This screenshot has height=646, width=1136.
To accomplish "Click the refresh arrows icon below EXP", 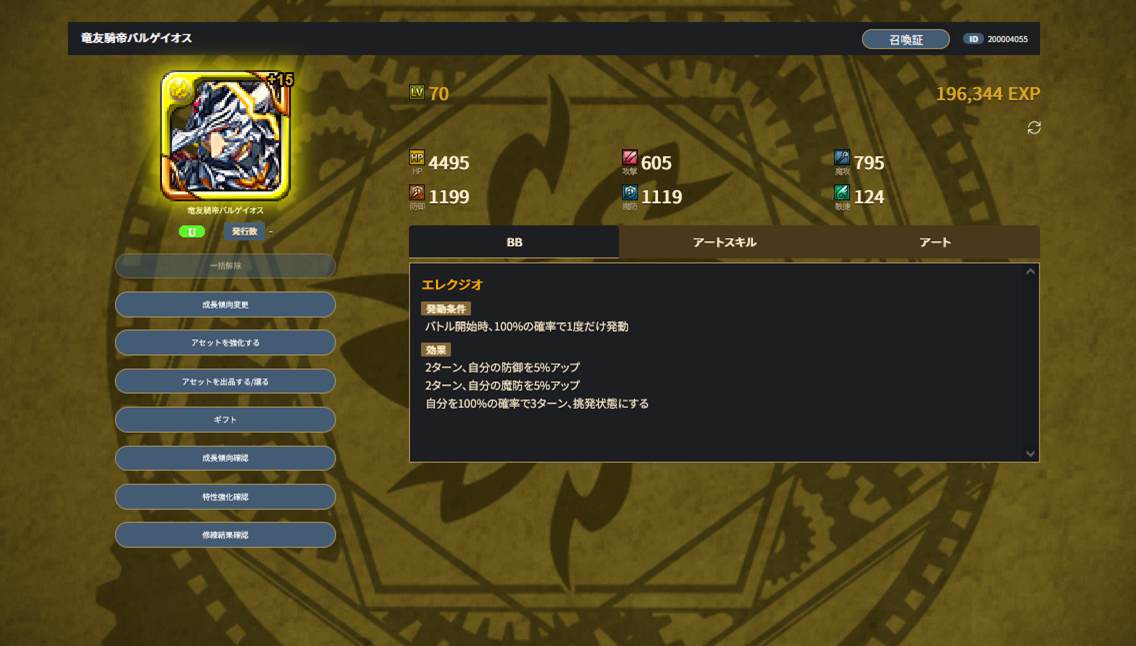I will [1034, 127].
